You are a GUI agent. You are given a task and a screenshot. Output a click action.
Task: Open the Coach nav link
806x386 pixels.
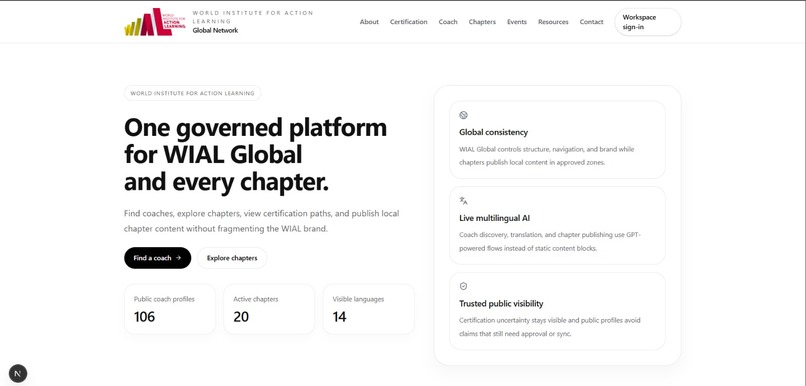click(x=448, y=22)
